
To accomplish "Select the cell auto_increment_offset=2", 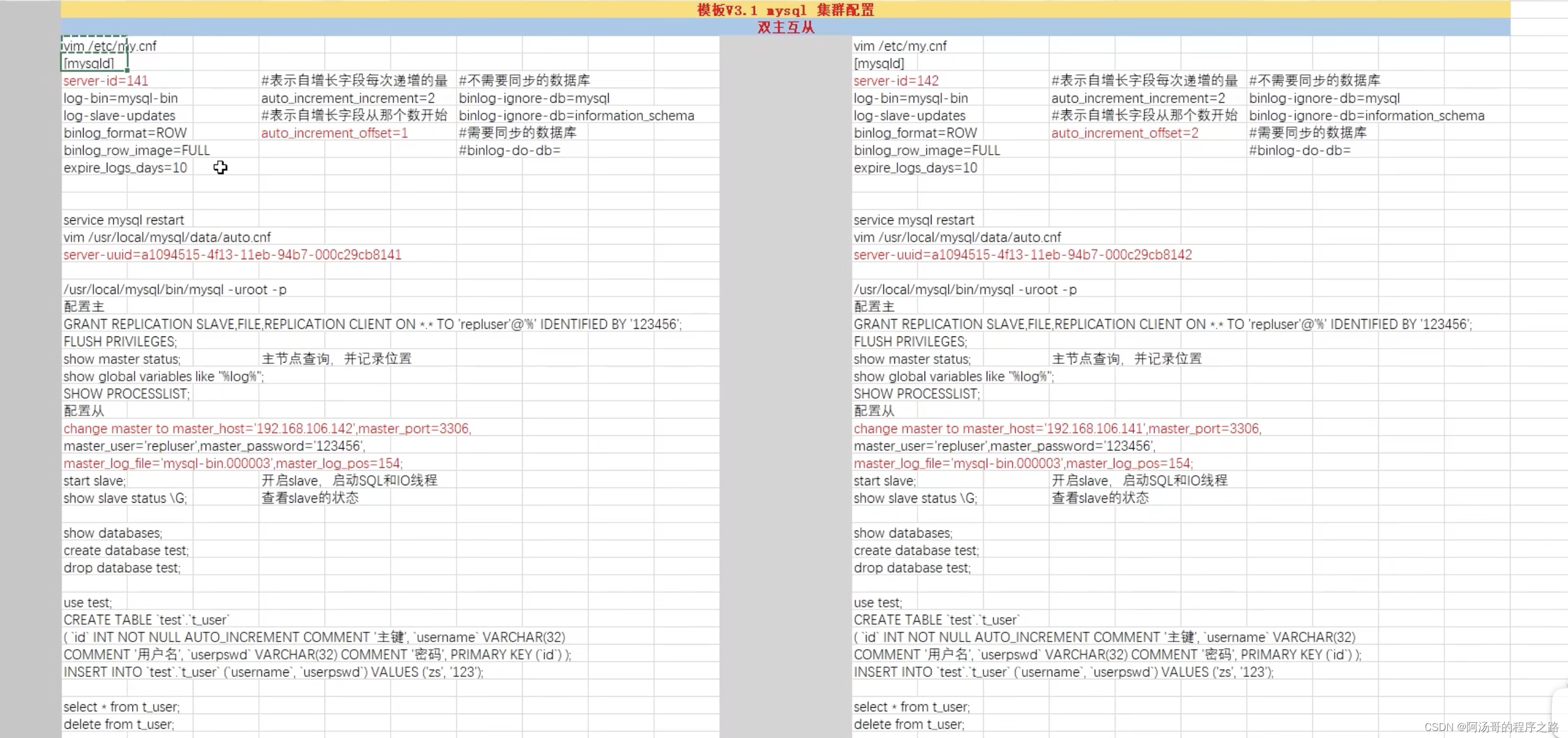I will [1125, 132].
